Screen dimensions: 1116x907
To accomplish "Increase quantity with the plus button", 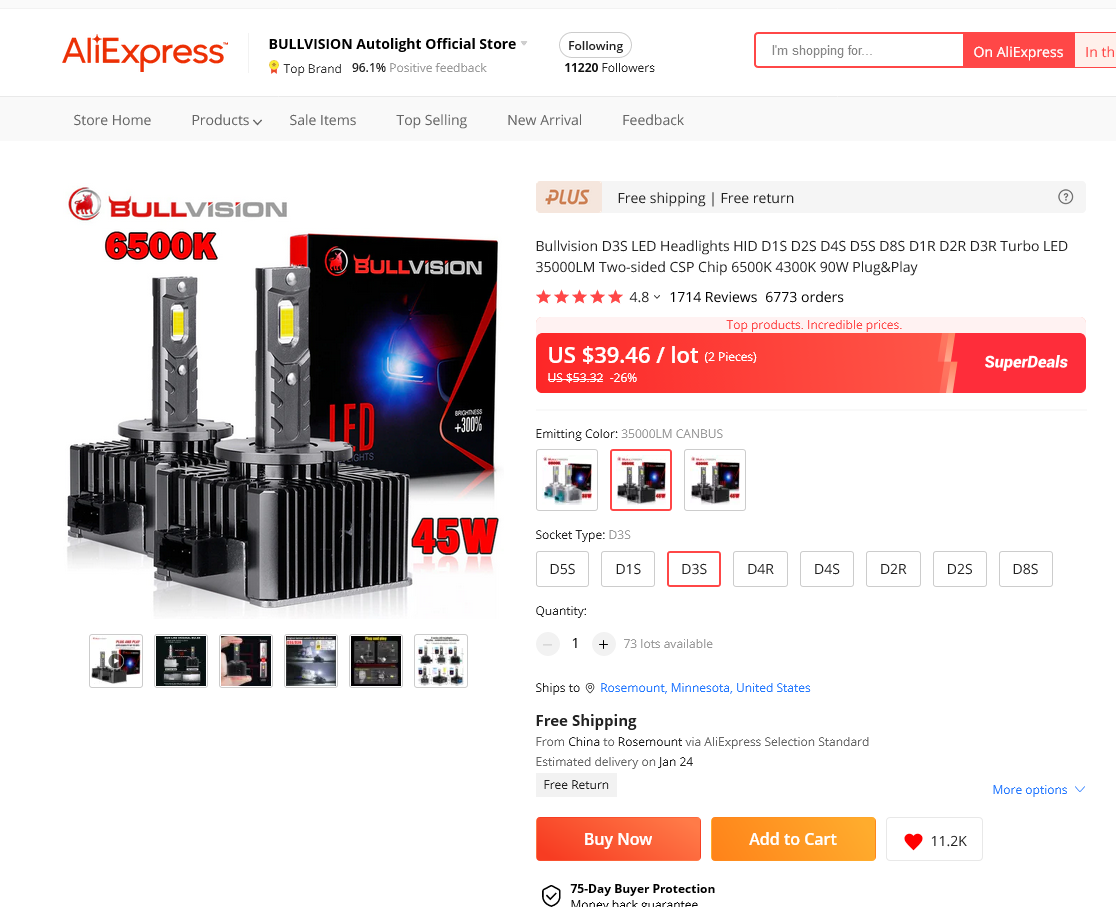I will [x=603, y=644].
